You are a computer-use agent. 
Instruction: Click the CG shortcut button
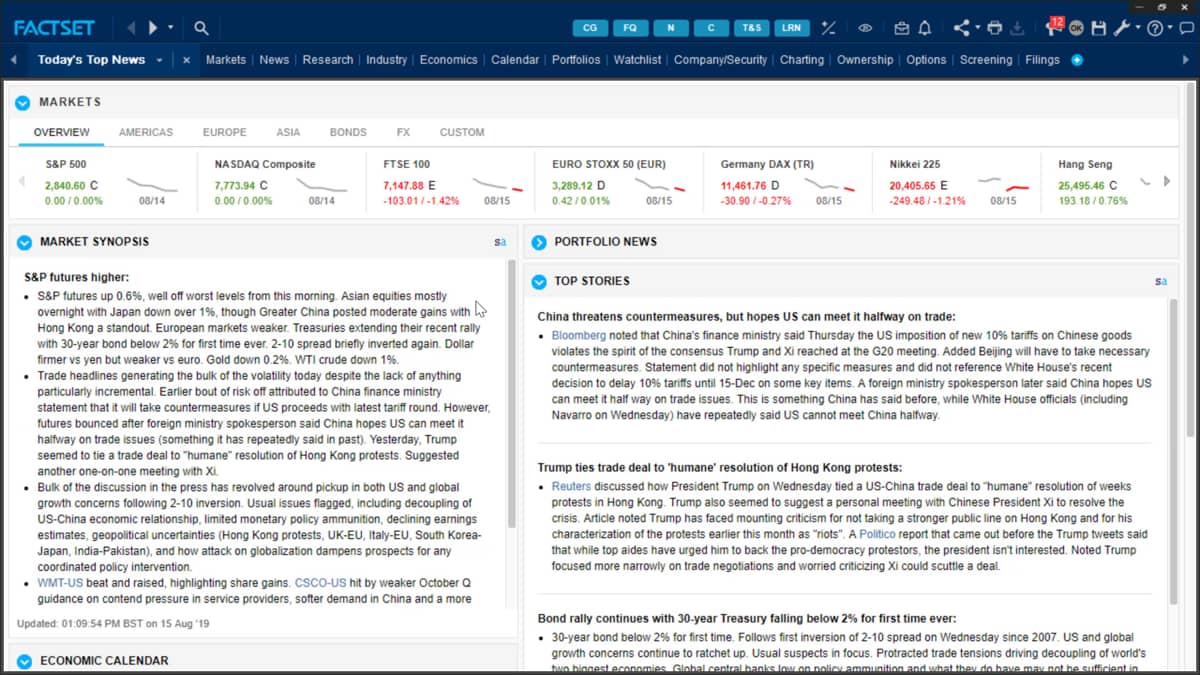point(590,28)
